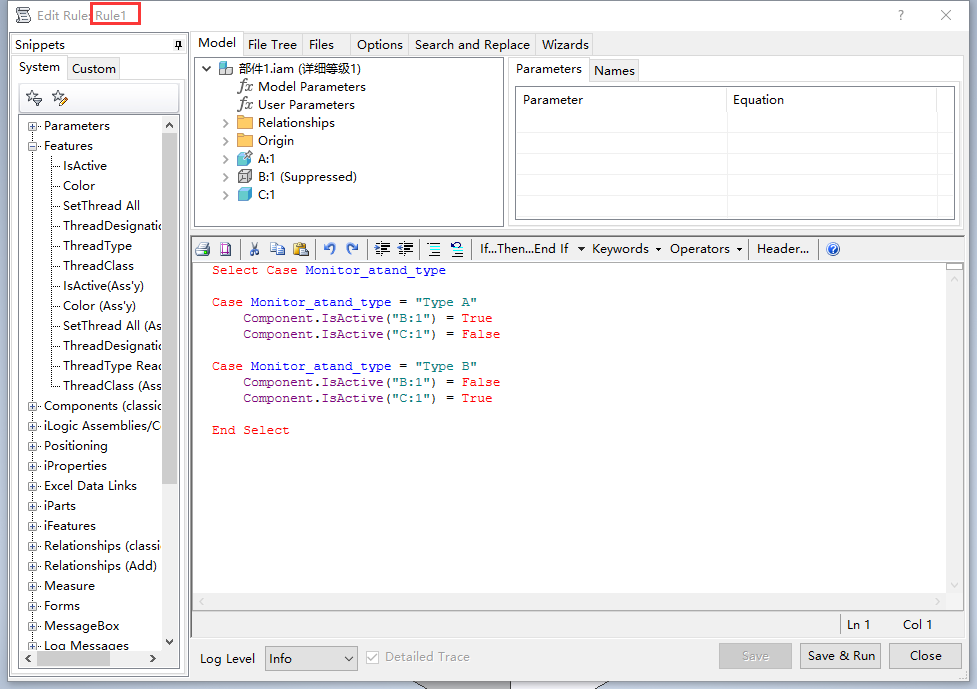
Task: Open the Keywords dropdown
Action: point(625,249)
